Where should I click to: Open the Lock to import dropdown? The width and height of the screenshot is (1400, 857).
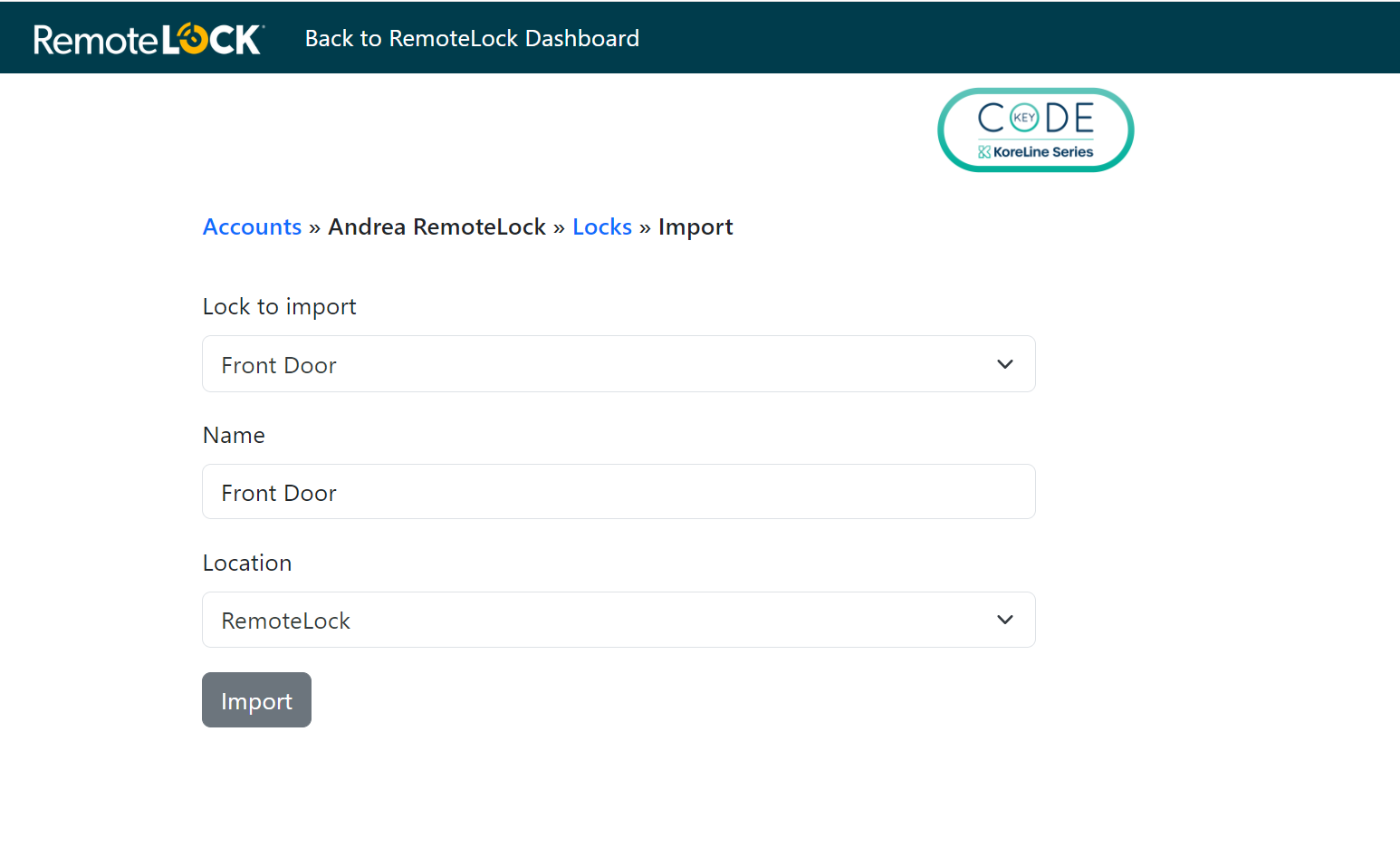coord(618,363)
